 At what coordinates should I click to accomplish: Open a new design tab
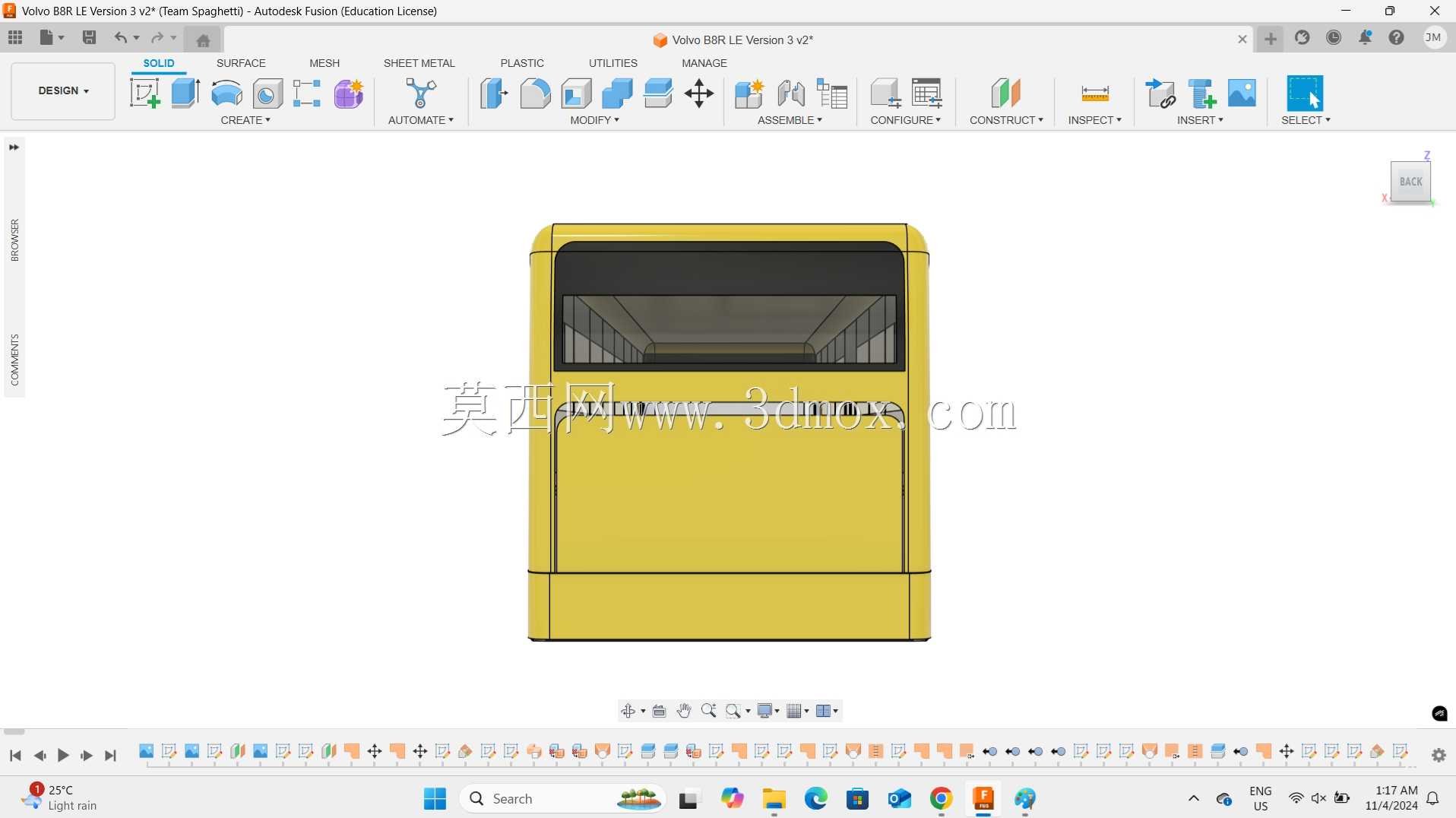click(x=1271, y=39)
